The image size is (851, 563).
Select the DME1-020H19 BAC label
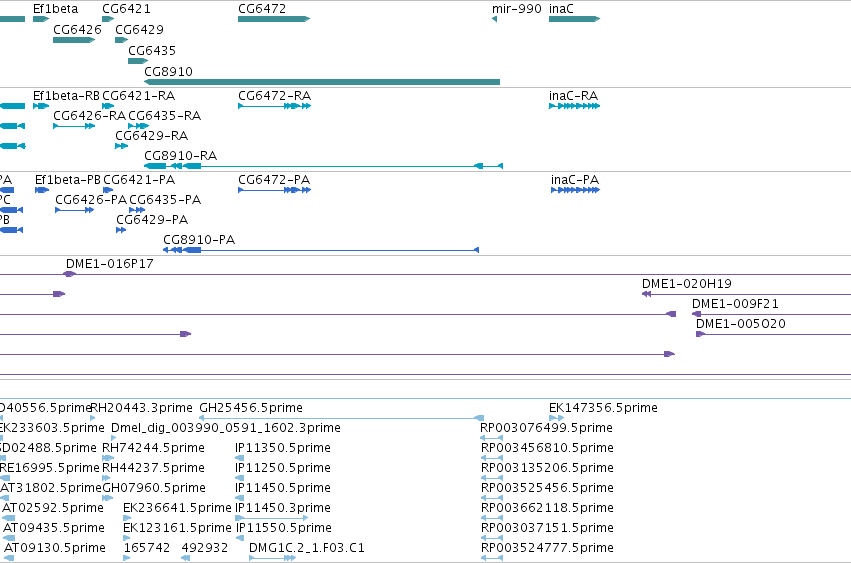tap(687, 284)
